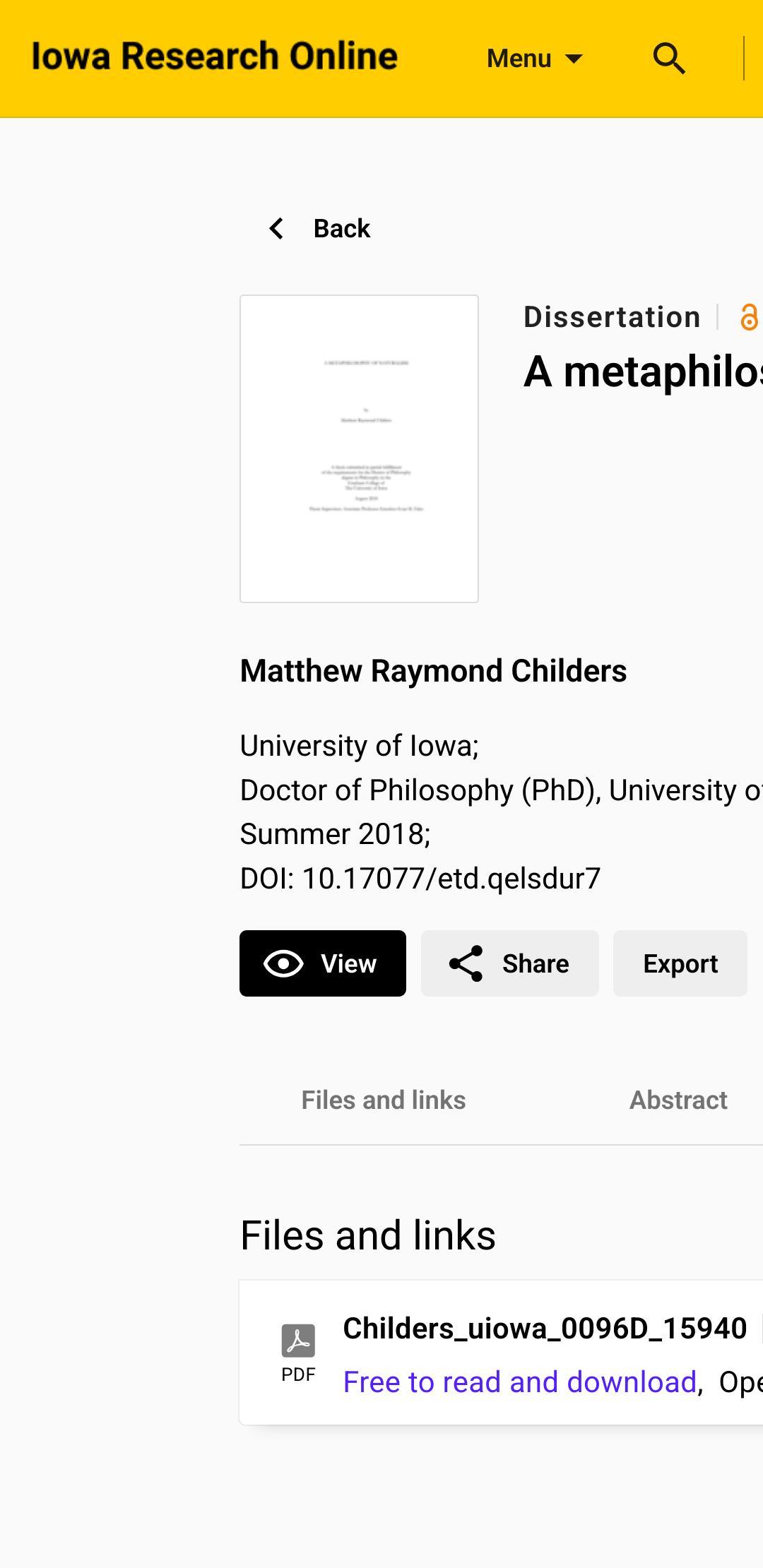This screenshot has width=763, height=1568.
Task: Click the DOI 10.17077/etd.qelsdur7 text
Action: pyautogui.click(x=420, y=878)
